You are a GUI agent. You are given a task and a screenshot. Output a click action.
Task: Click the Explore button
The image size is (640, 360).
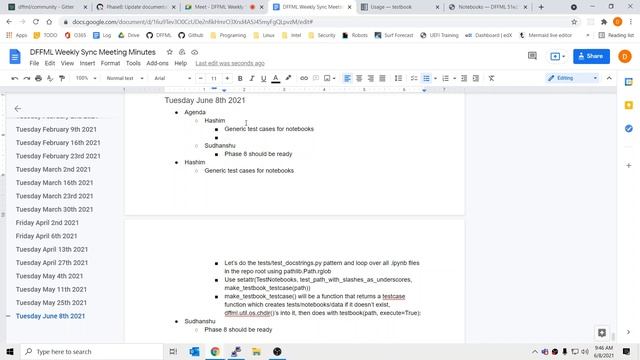[x=602, y=333]
